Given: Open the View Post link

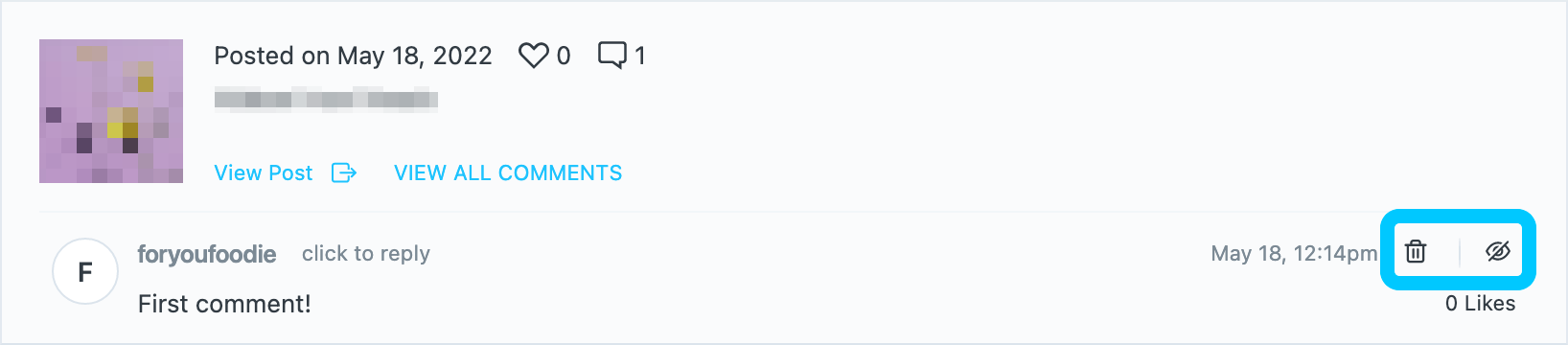Looking at the screenshot, I should 264,172.
